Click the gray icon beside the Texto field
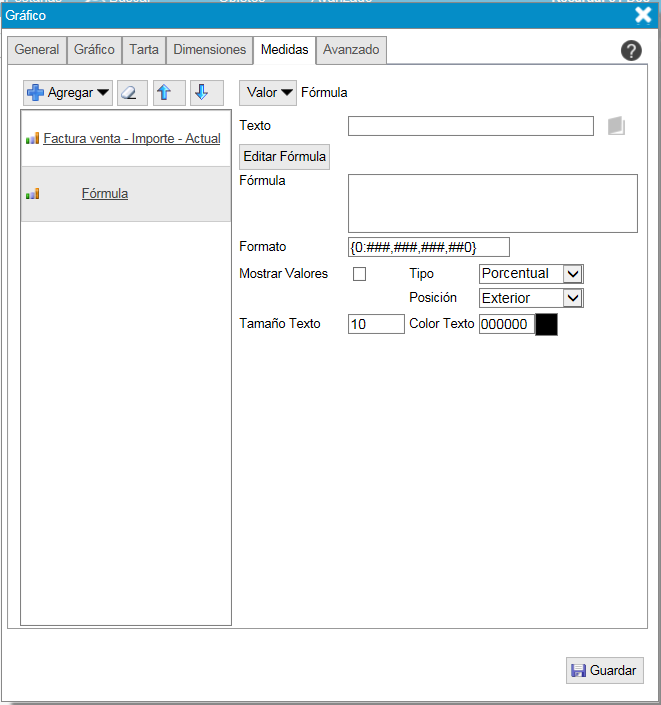 pos(616,126)
